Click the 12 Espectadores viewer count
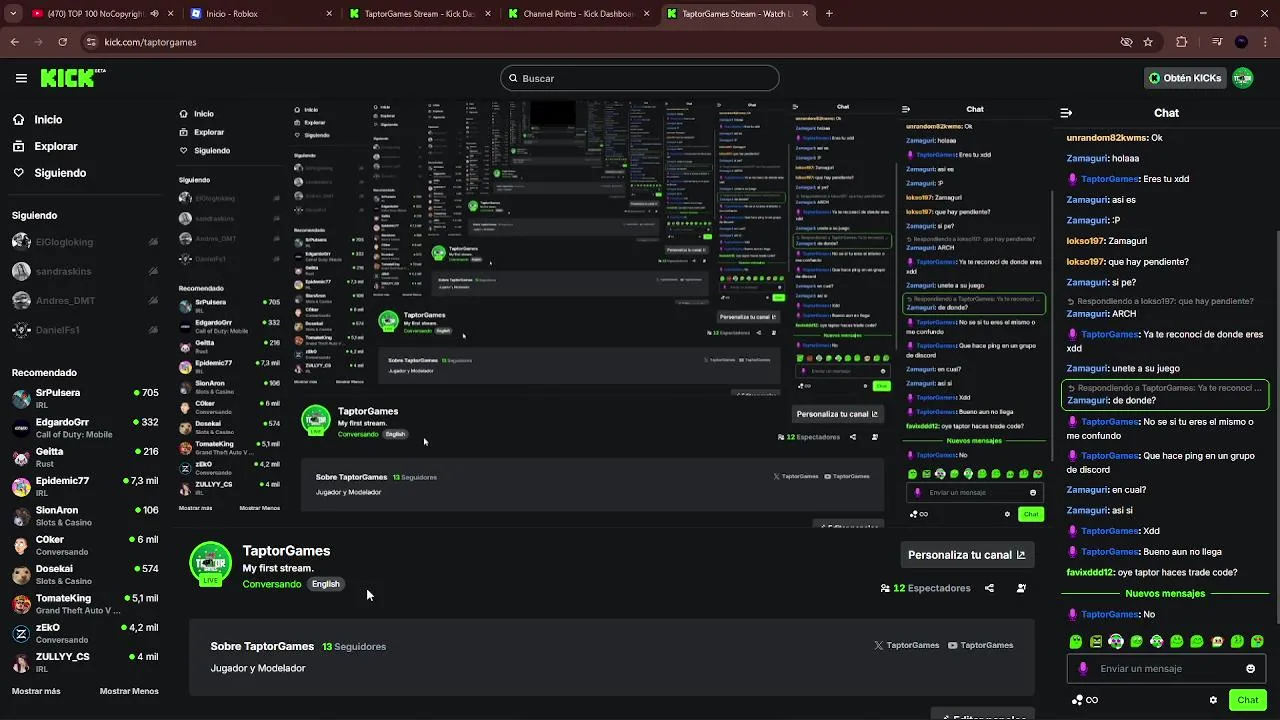1280x720 pixels. coord(925,588)
